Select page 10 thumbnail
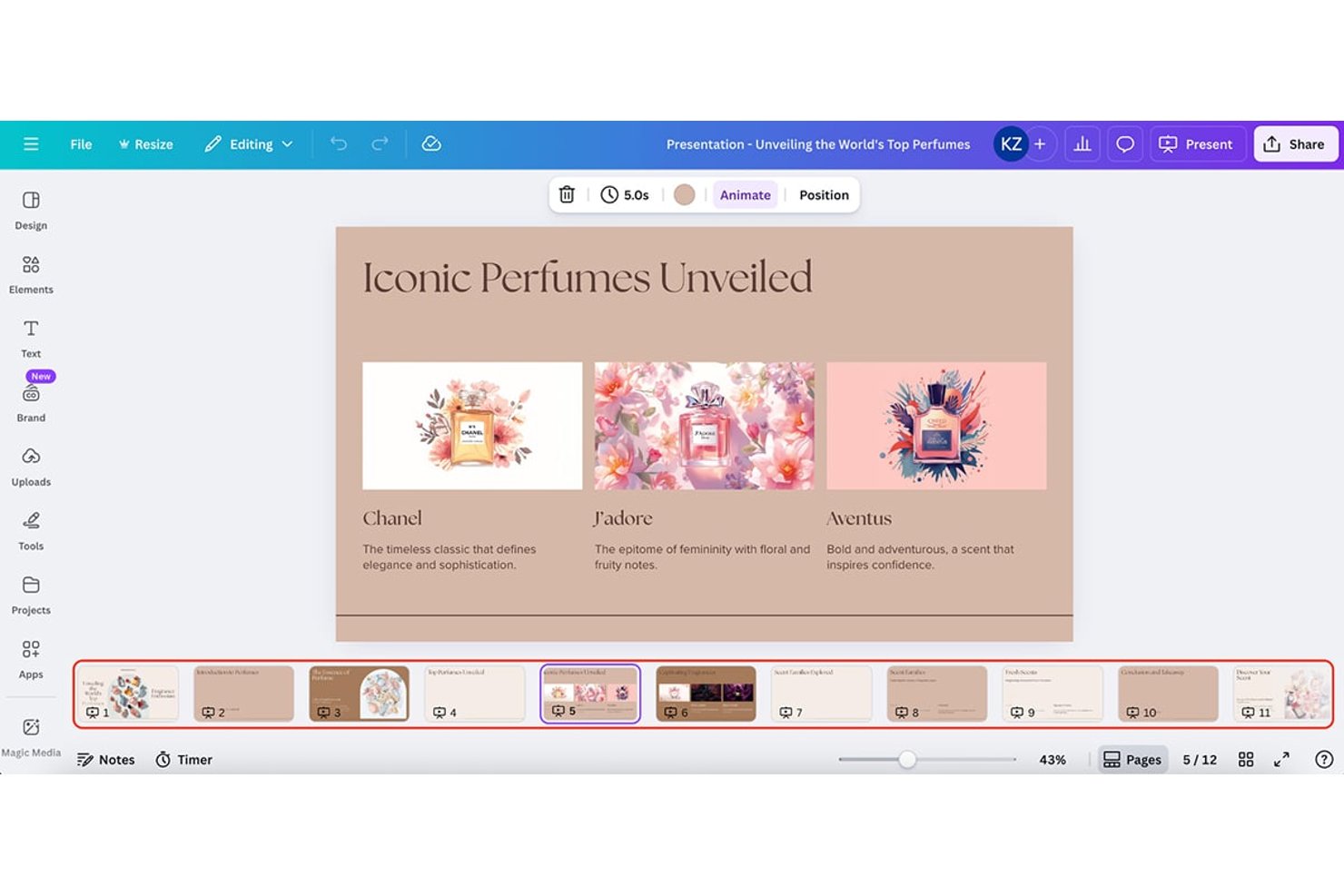The width and height of the screenshot is (1344, 896). click(1168, 694)
